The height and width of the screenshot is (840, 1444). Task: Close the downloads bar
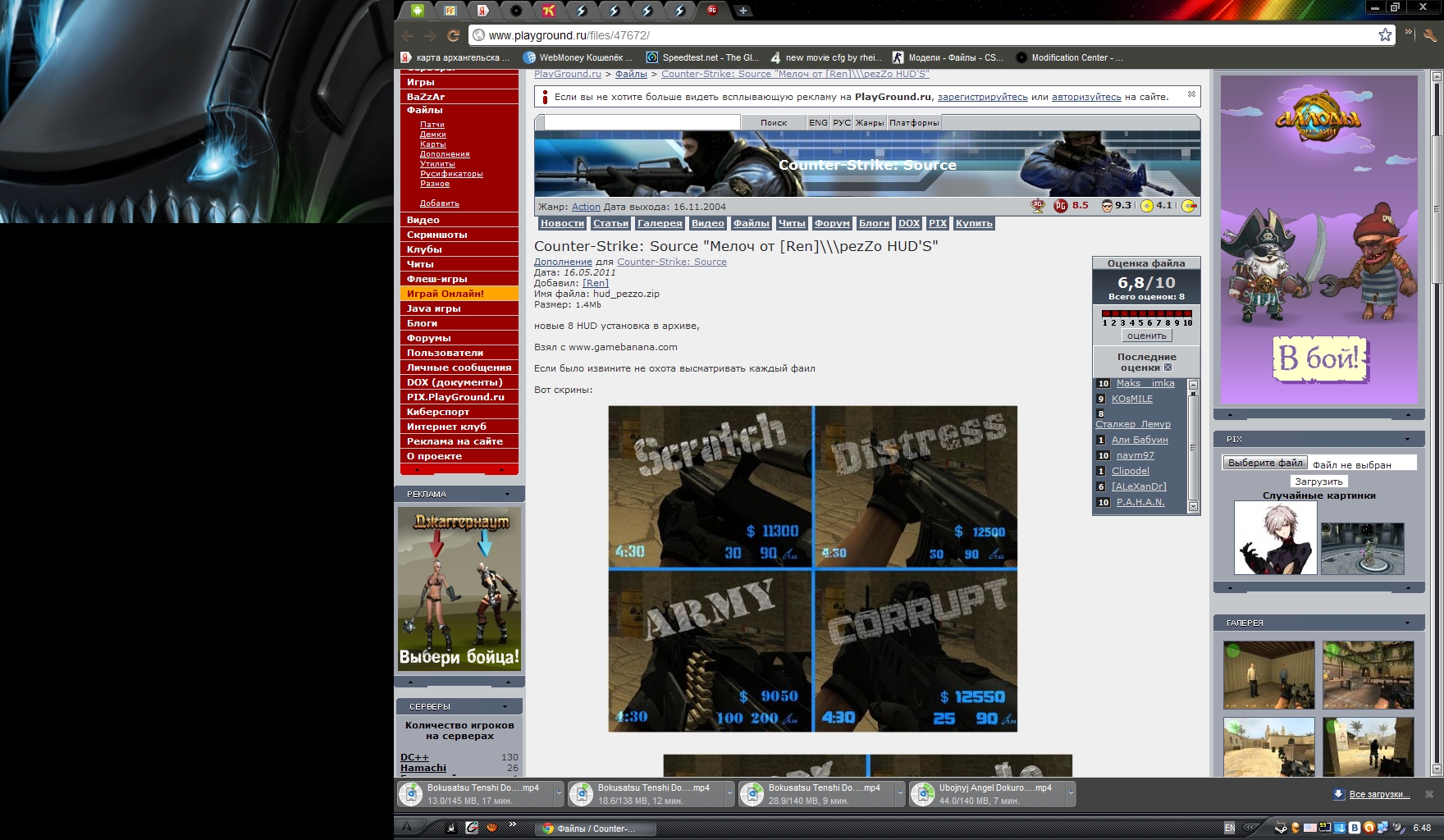click(x=1429, y=794)
